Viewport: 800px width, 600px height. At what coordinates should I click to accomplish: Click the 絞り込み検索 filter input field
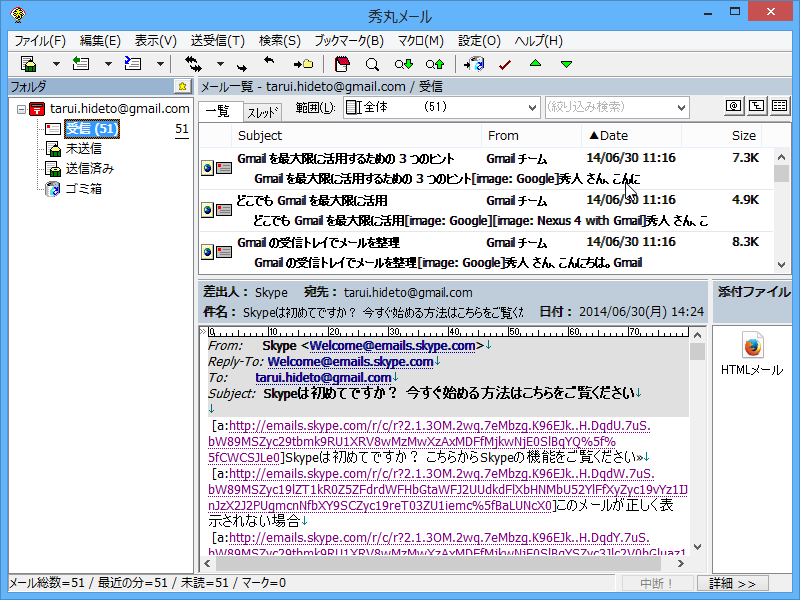click(609, 107)
